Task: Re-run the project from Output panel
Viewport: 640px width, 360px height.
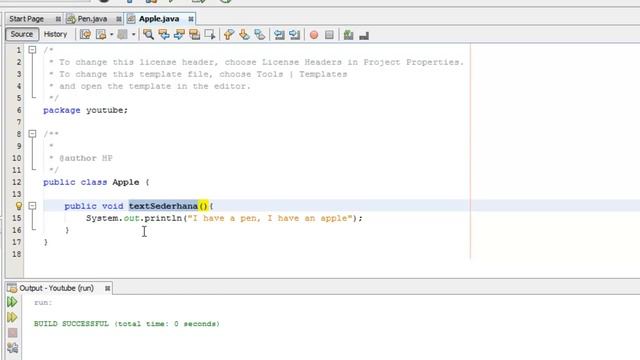Action: click(12, 302)
